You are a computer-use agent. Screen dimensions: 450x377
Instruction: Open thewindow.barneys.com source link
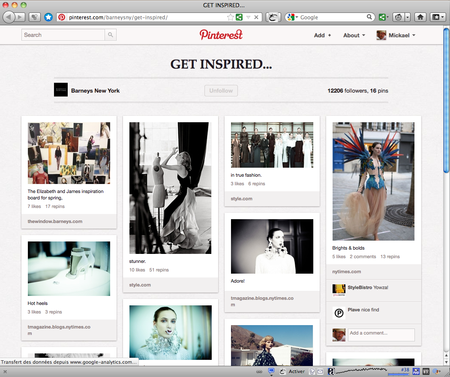click(55, 221)
